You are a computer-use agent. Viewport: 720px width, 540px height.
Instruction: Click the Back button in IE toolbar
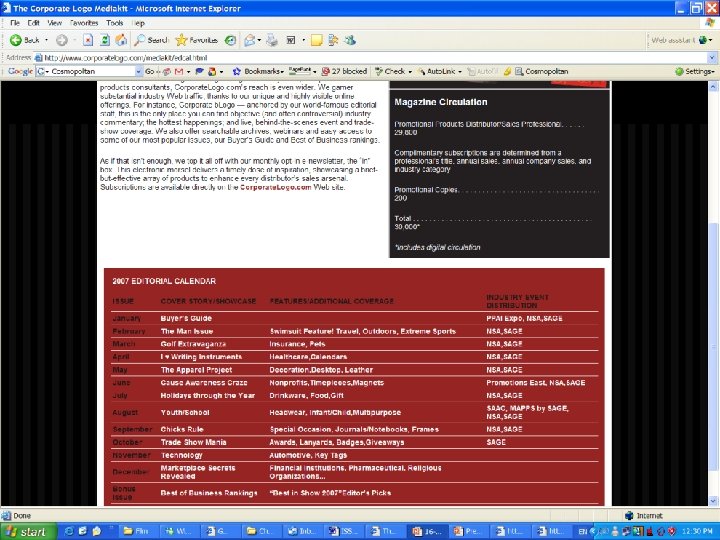(25, 40)
